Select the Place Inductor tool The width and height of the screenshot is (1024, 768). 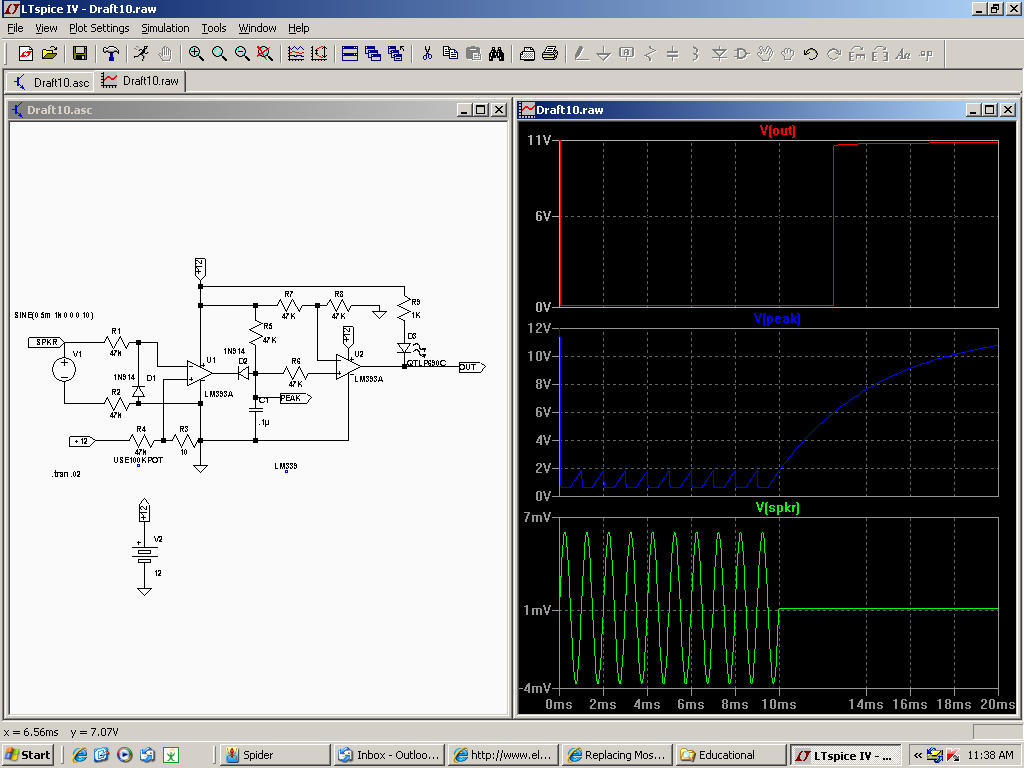point(696,54)
